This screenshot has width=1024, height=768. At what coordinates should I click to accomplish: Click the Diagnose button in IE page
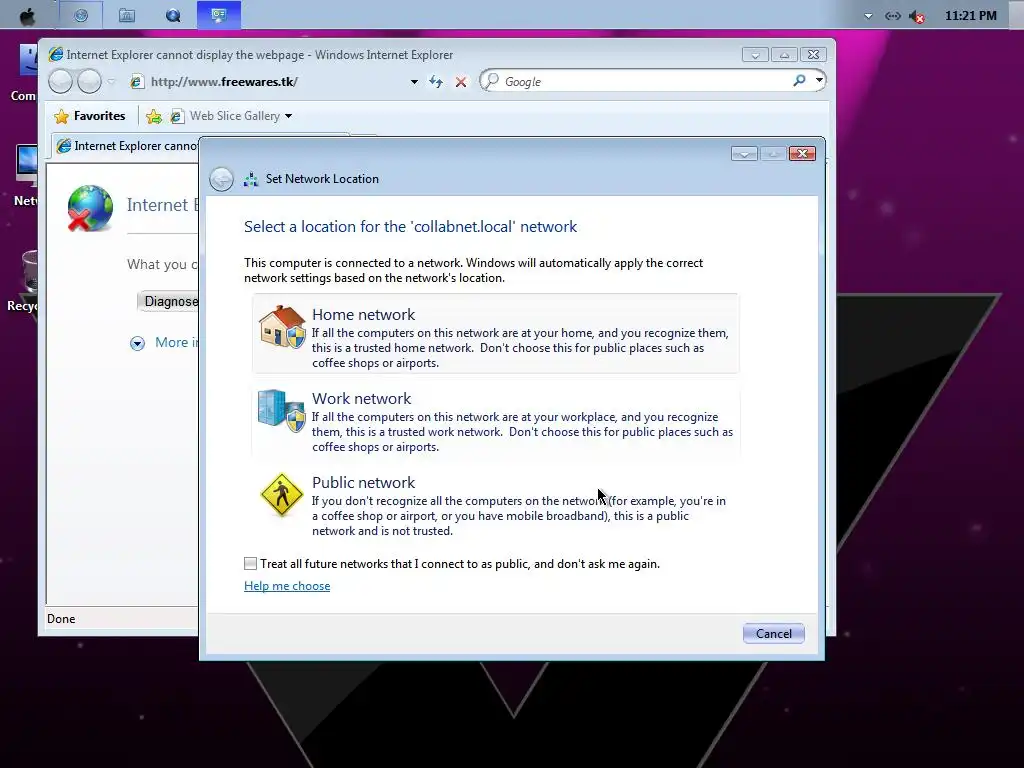tap(168, 301)
